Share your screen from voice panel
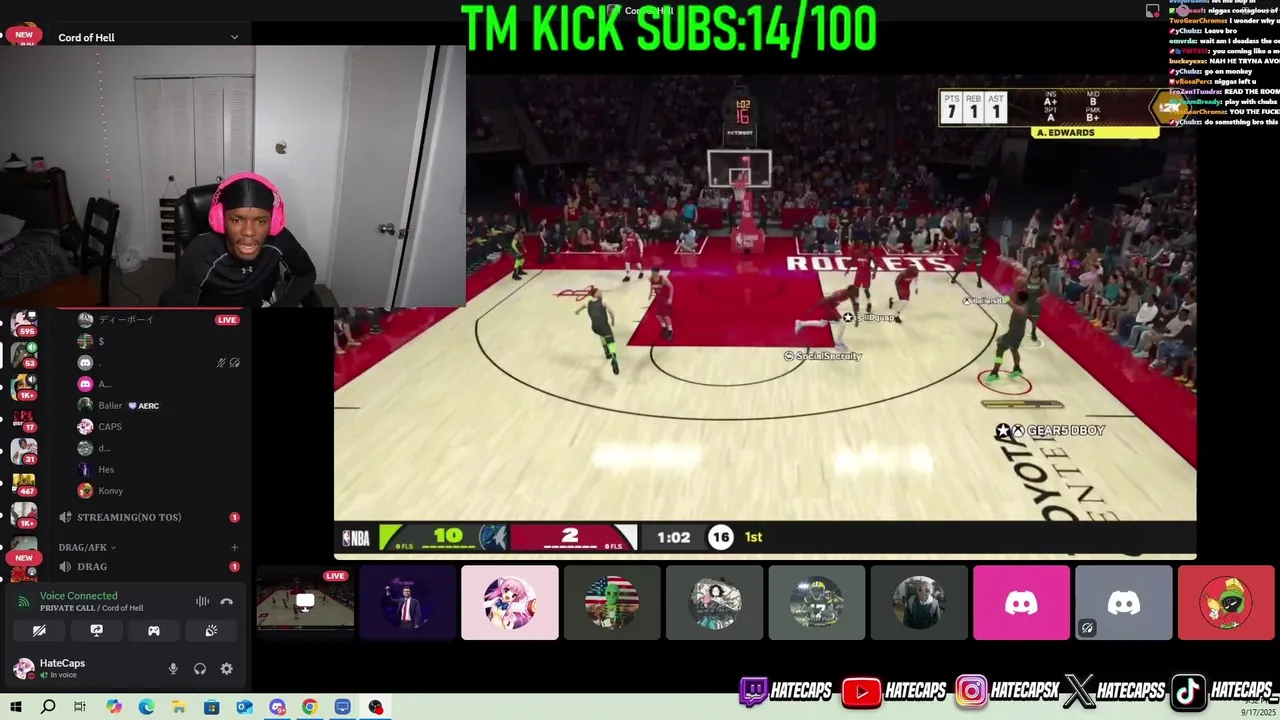The image size is (1280, 720). coord(96,631)
